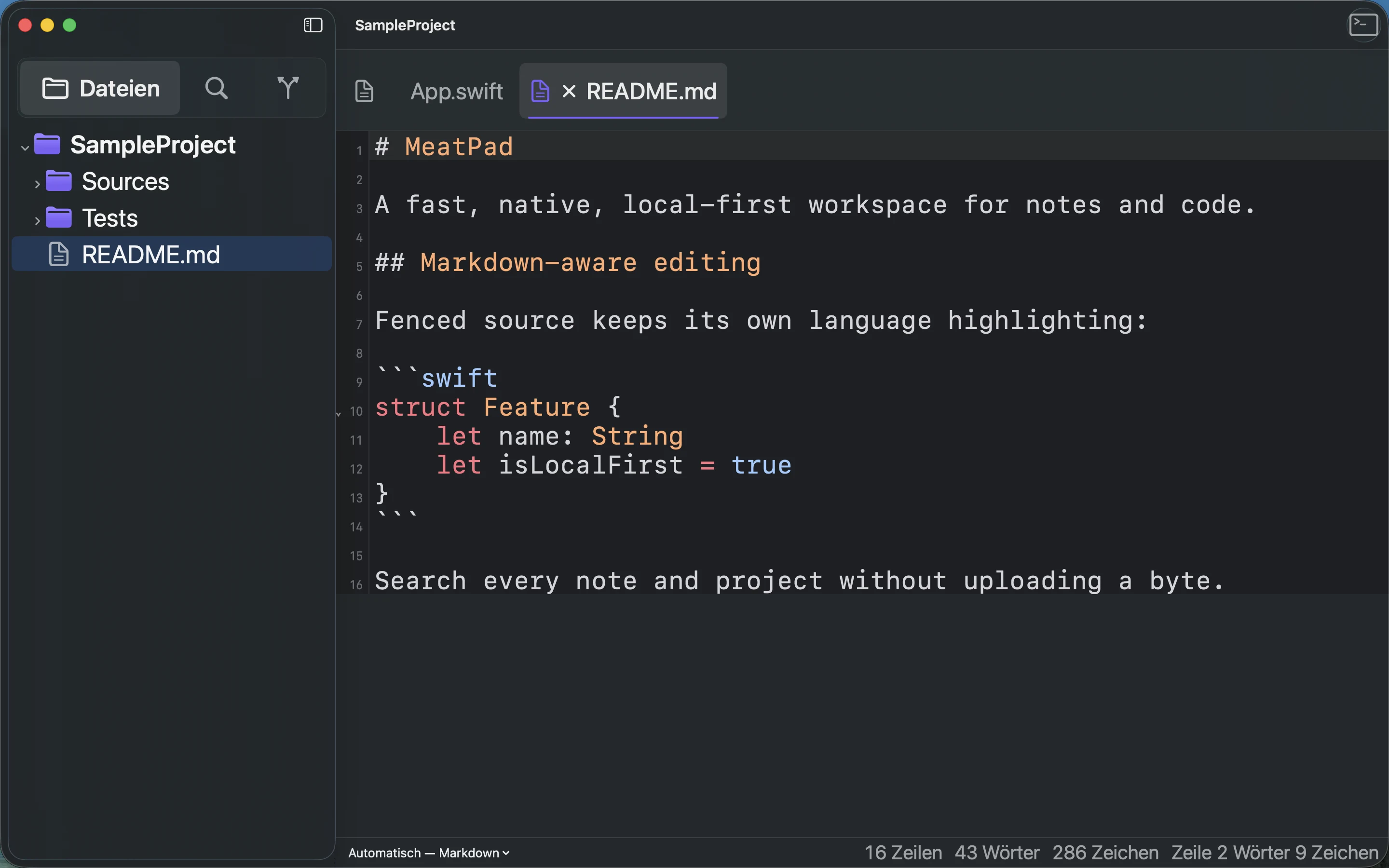The image size is (1389, 868).
Task: Select the README.md editor tab
Action: point(623,91)
